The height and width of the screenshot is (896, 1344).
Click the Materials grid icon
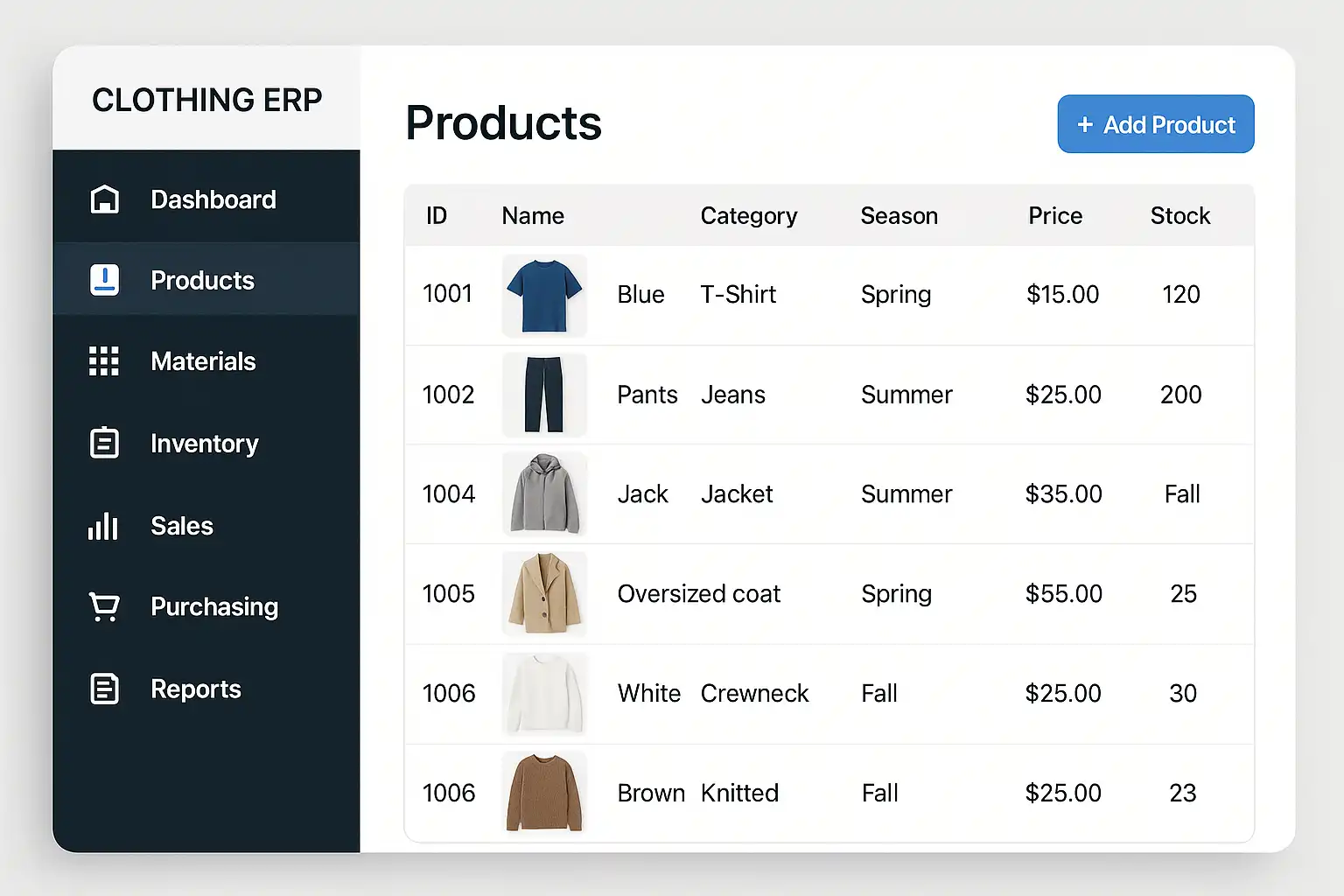[104, 361]
